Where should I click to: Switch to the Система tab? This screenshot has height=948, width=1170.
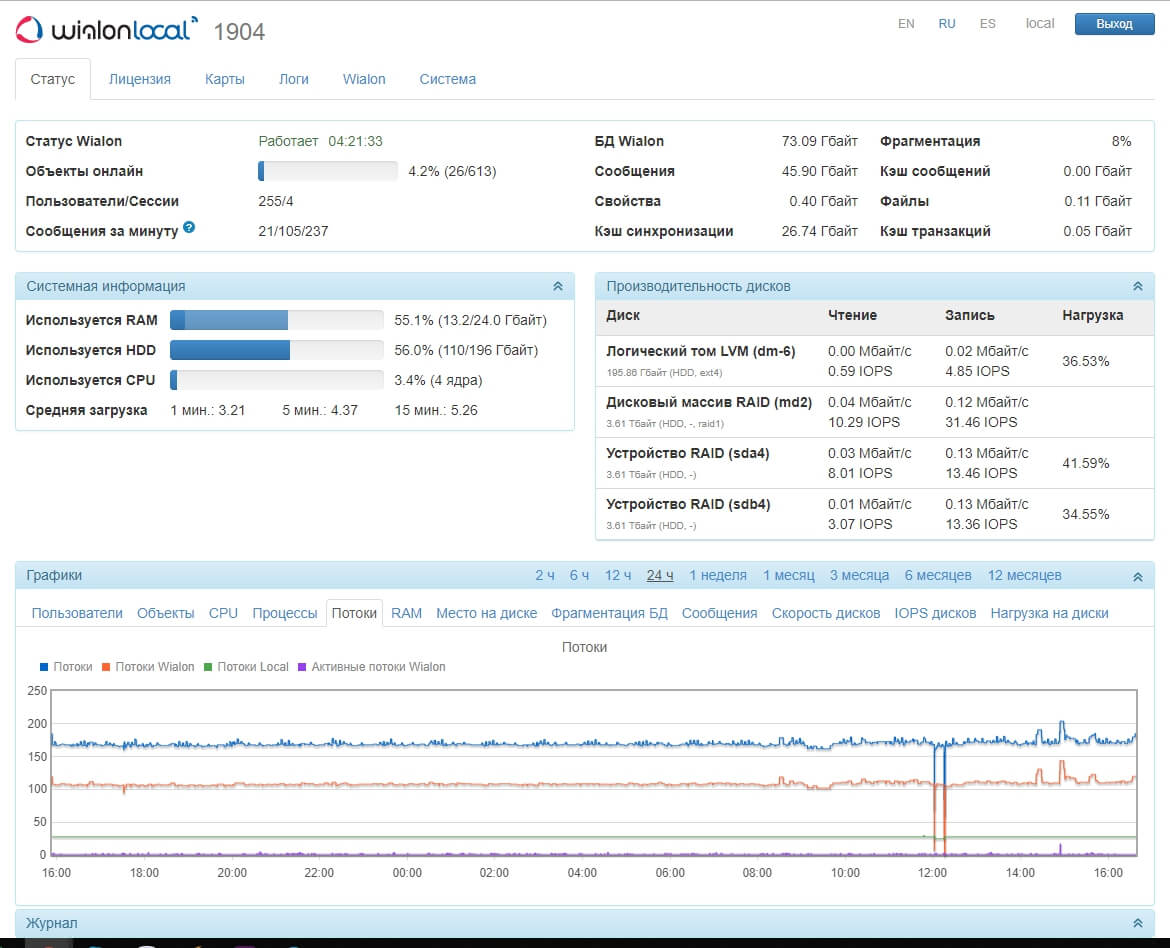[447, 79]
